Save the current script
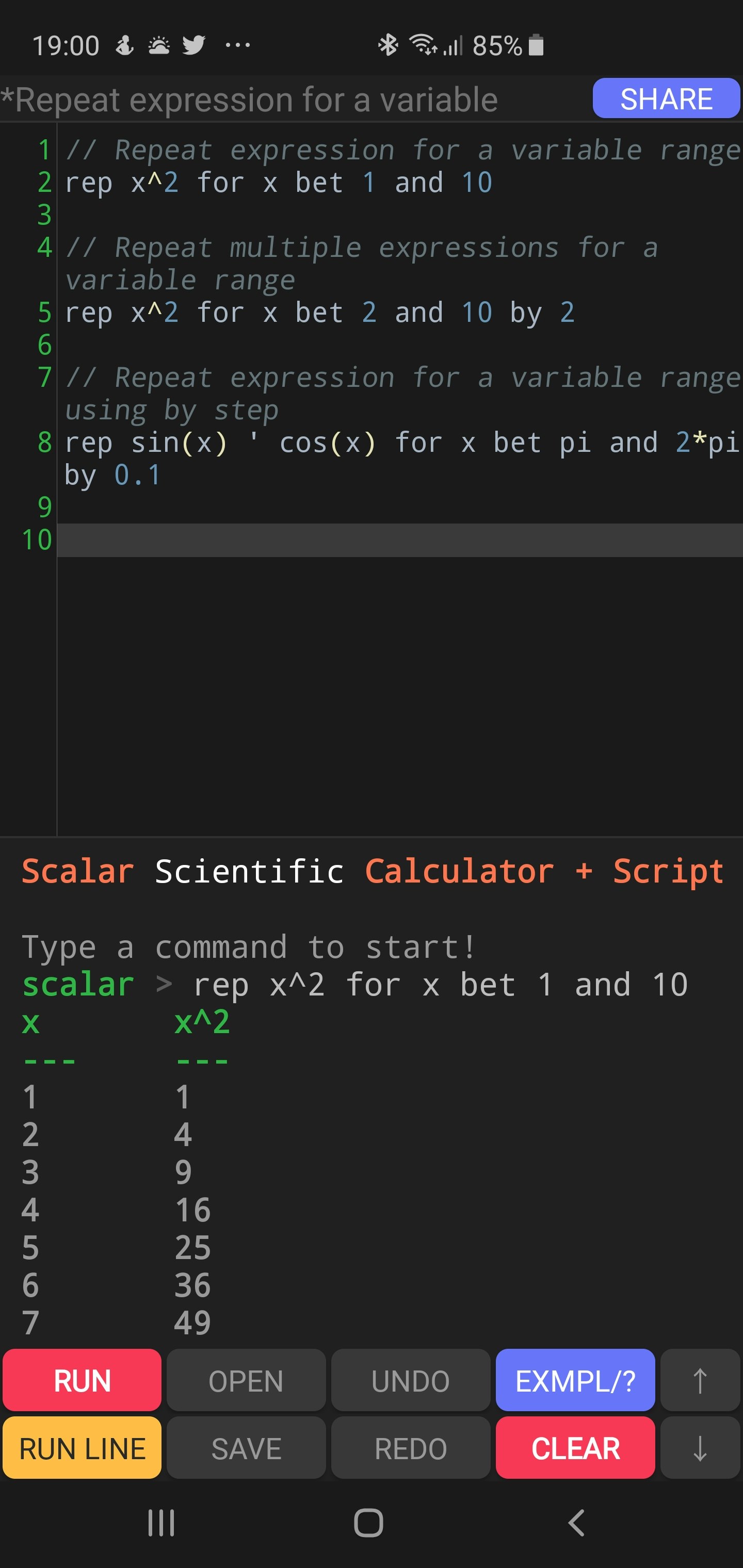The image size is (743, 1568). click(246, 1448)
